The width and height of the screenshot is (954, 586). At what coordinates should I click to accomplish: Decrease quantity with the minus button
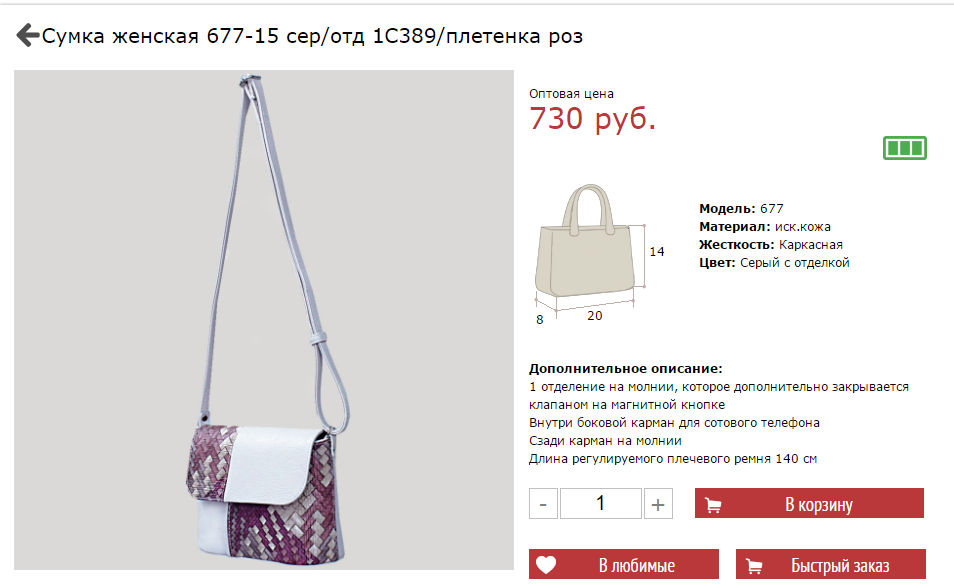(543, 504)
